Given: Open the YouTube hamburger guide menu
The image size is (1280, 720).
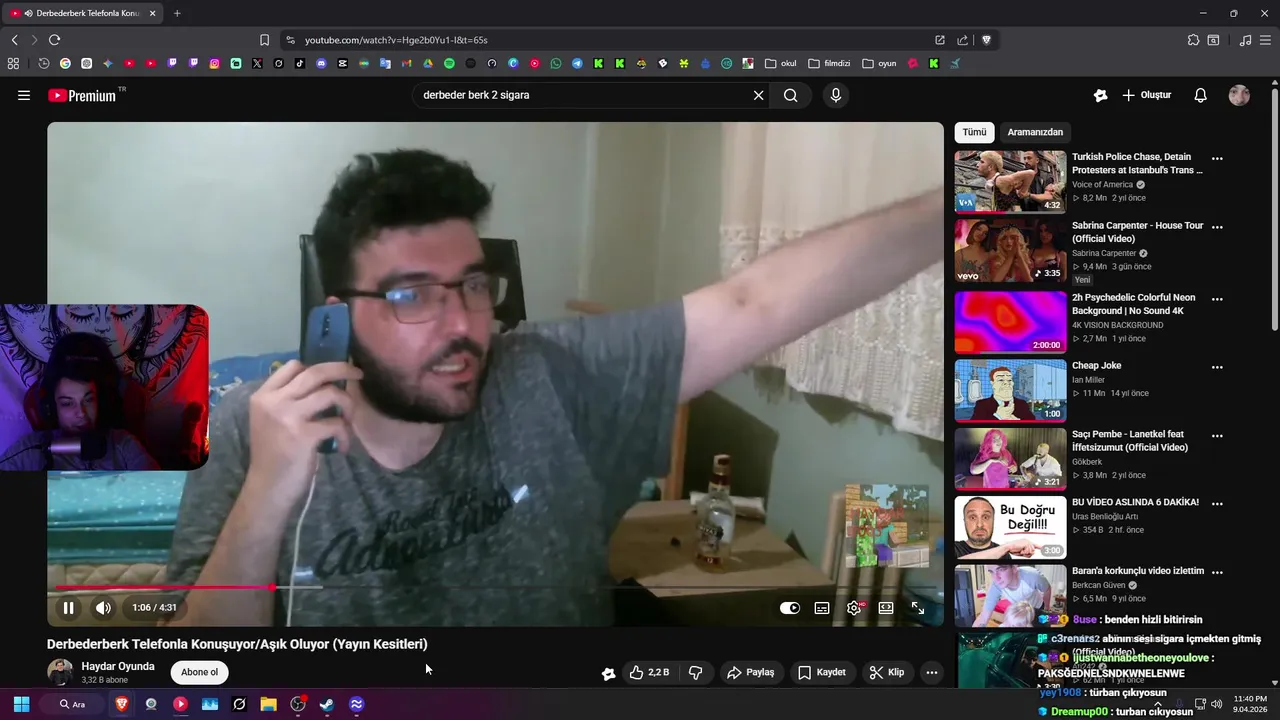Looking at the screenshot, I should (24, 95).
